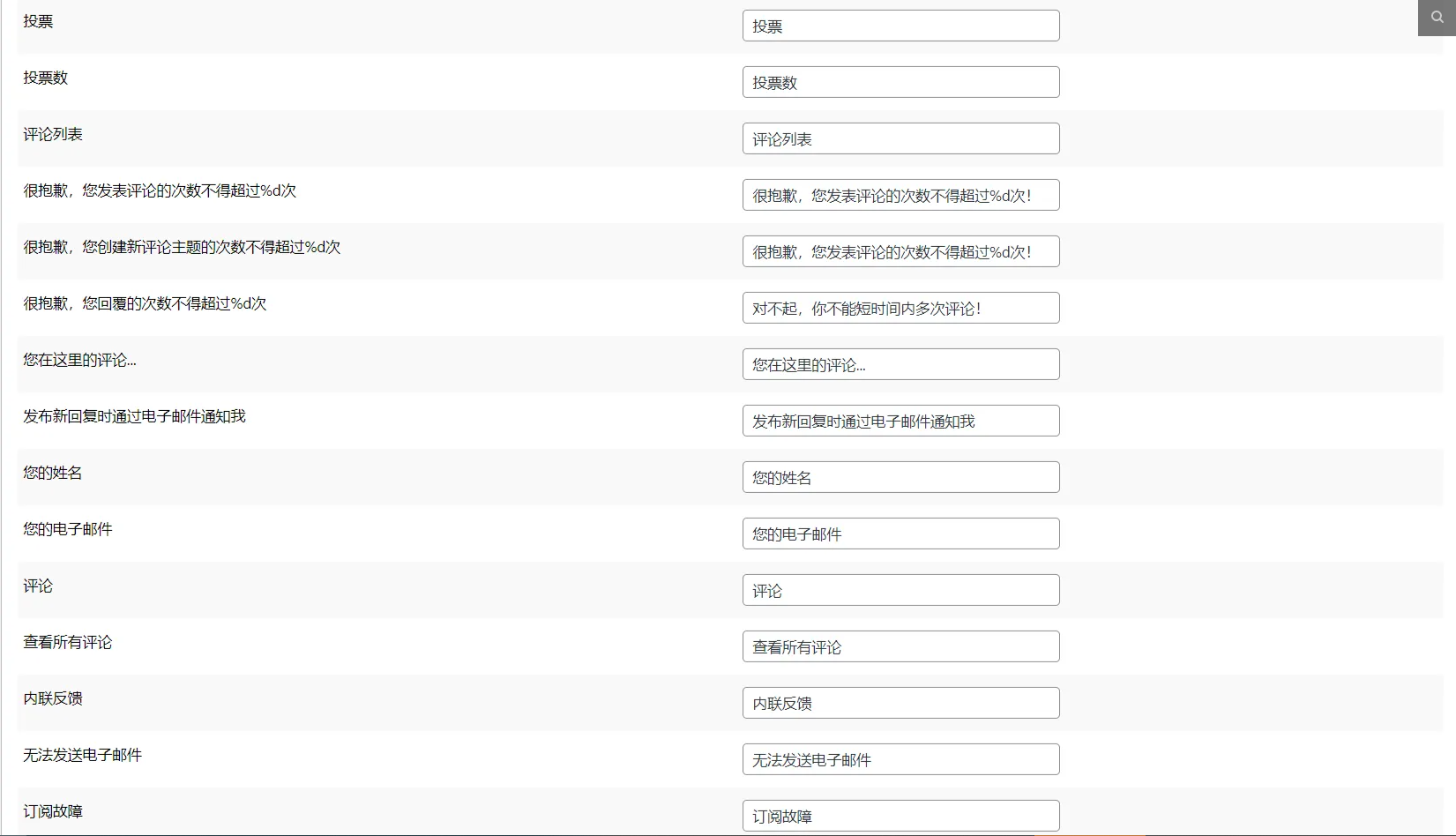Image resolution: width=1456 pixels, height=836 pixels.
Task: Select the 投票 label text
Action: [38, 21]
